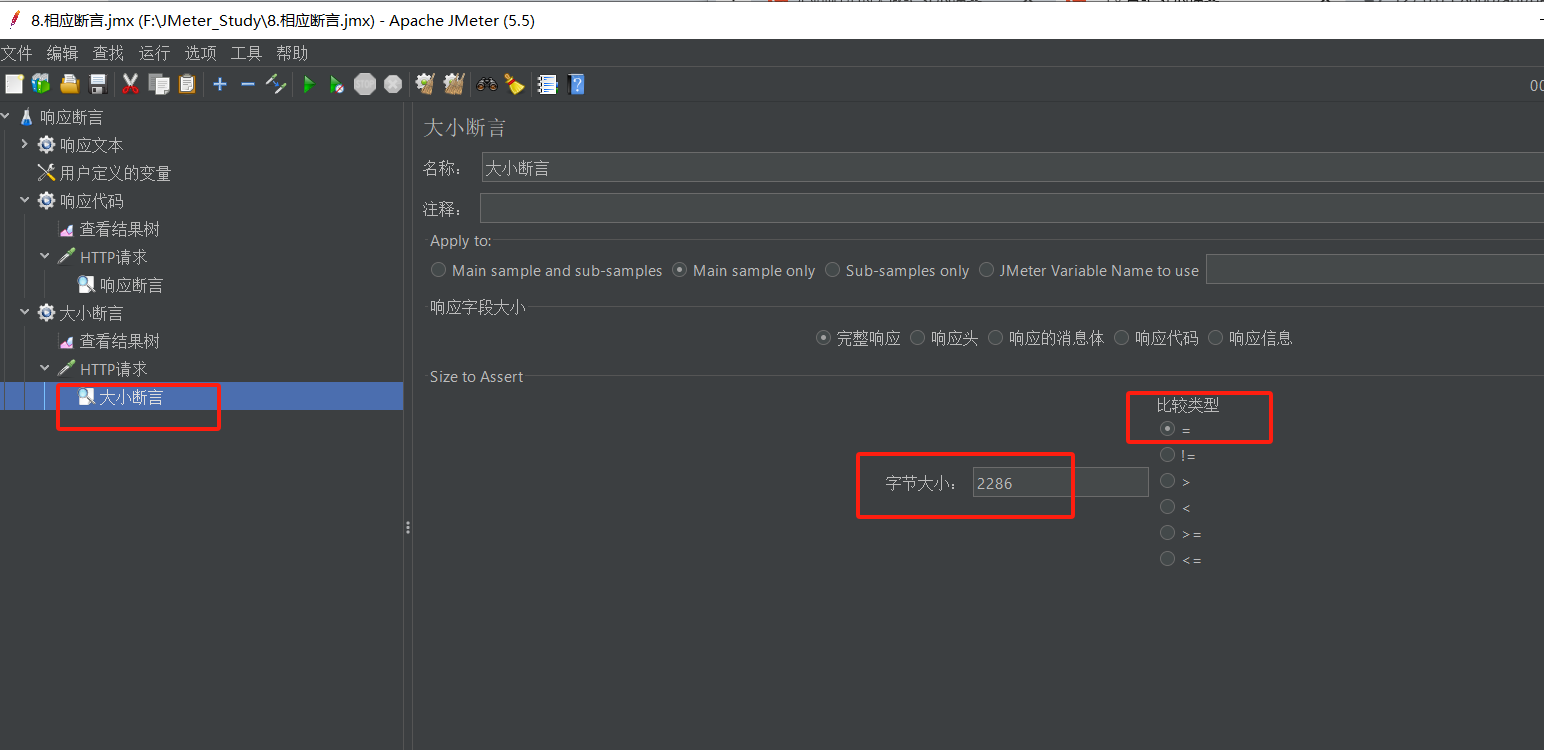Select Main sample only option

click(x=744, y=270)
